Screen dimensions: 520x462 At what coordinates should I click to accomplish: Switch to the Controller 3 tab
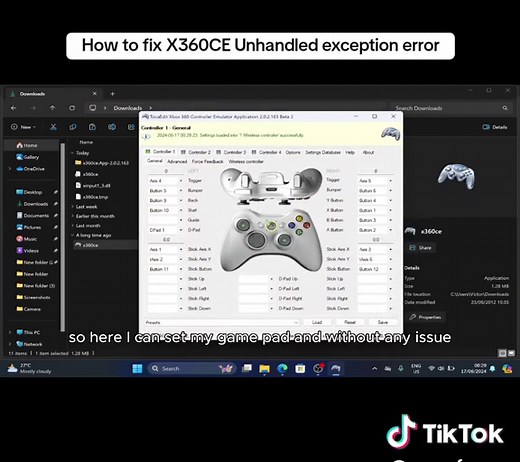[231, 152]
